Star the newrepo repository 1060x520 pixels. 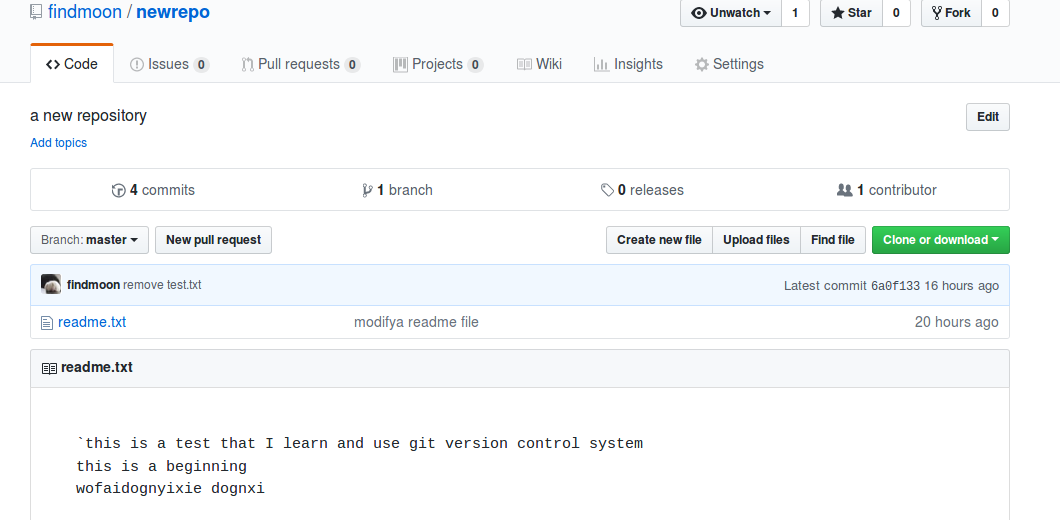tap(851, 13)
